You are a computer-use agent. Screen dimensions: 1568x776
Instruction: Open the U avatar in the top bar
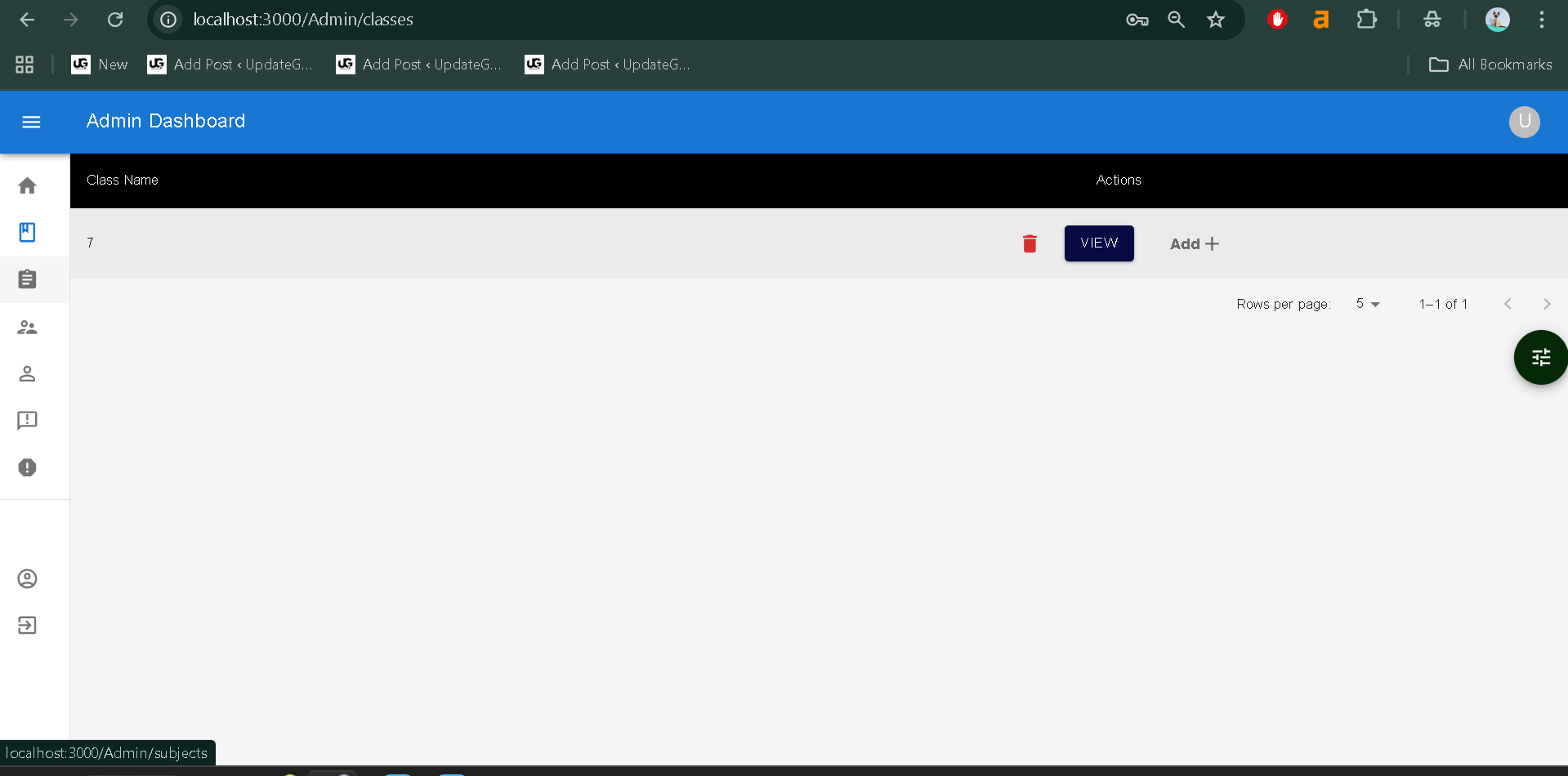pos(1523,121)
